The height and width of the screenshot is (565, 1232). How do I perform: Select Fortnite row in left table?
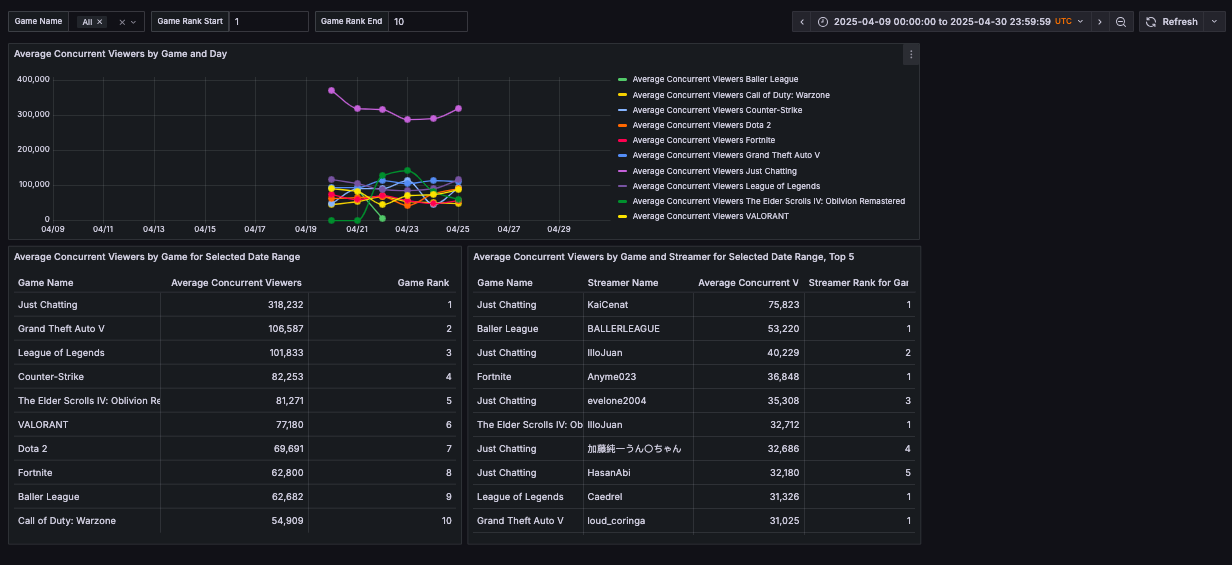[x=235, y=473]
